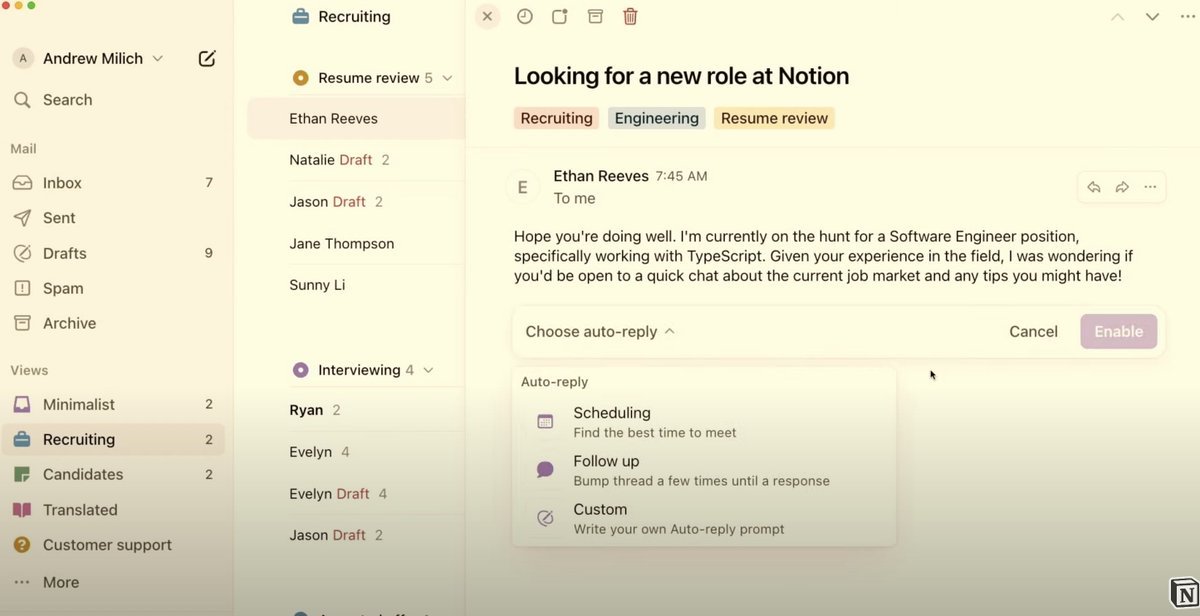Open the Candidates view
This screenshot has width=1200, height=616.
113,474
